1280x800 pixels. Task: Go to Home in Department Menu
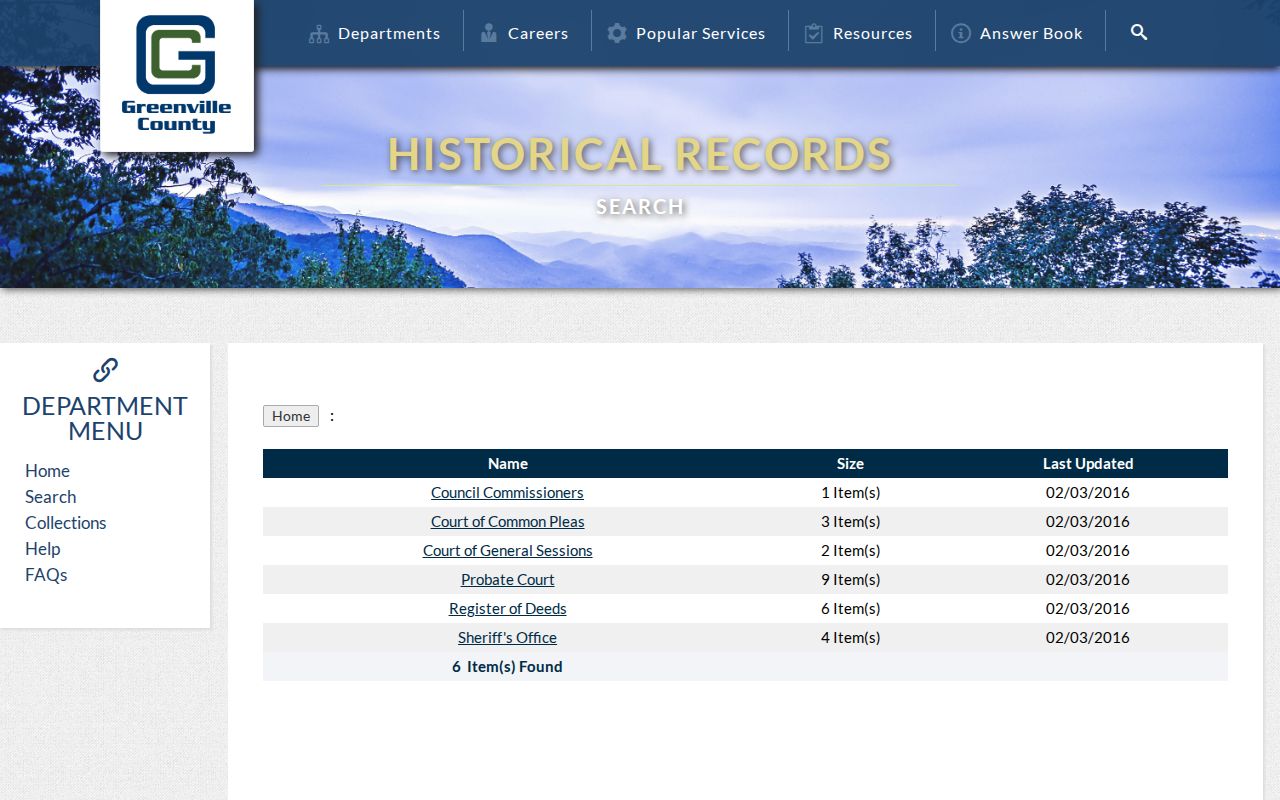click(47, 471)
